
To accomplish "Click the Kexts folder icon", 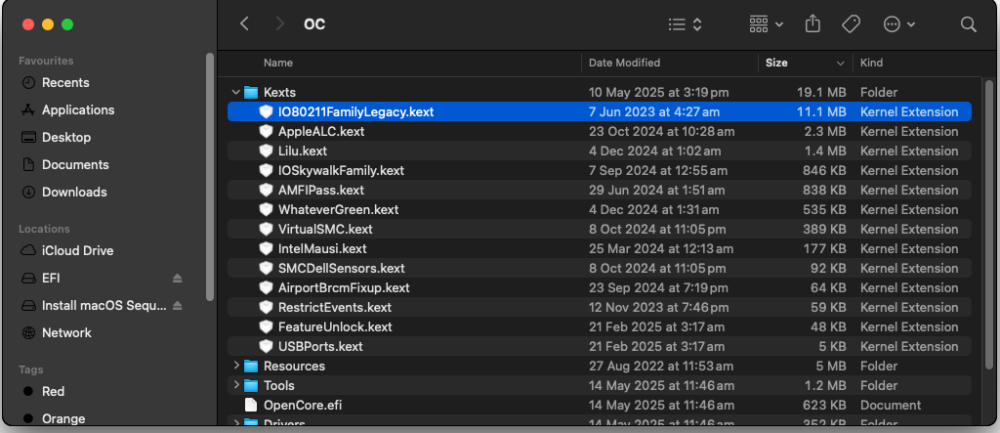I will [x=251, y=93].
